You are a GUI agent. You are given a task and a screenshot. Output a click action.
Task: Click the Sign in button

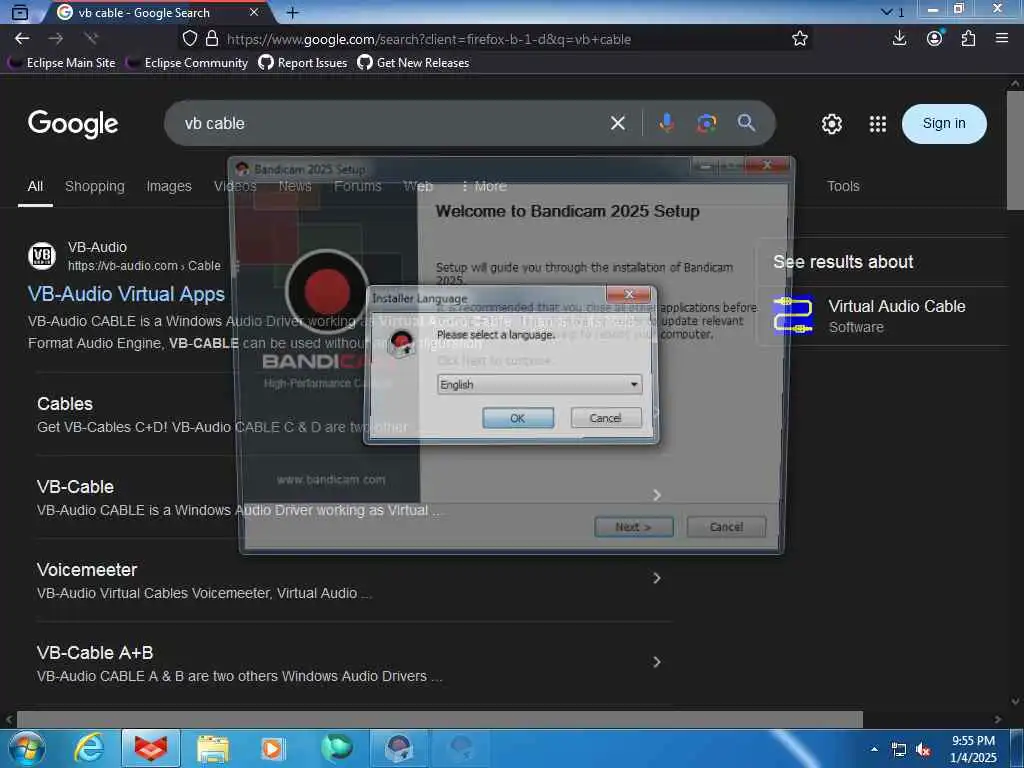[x=944, y=123]
